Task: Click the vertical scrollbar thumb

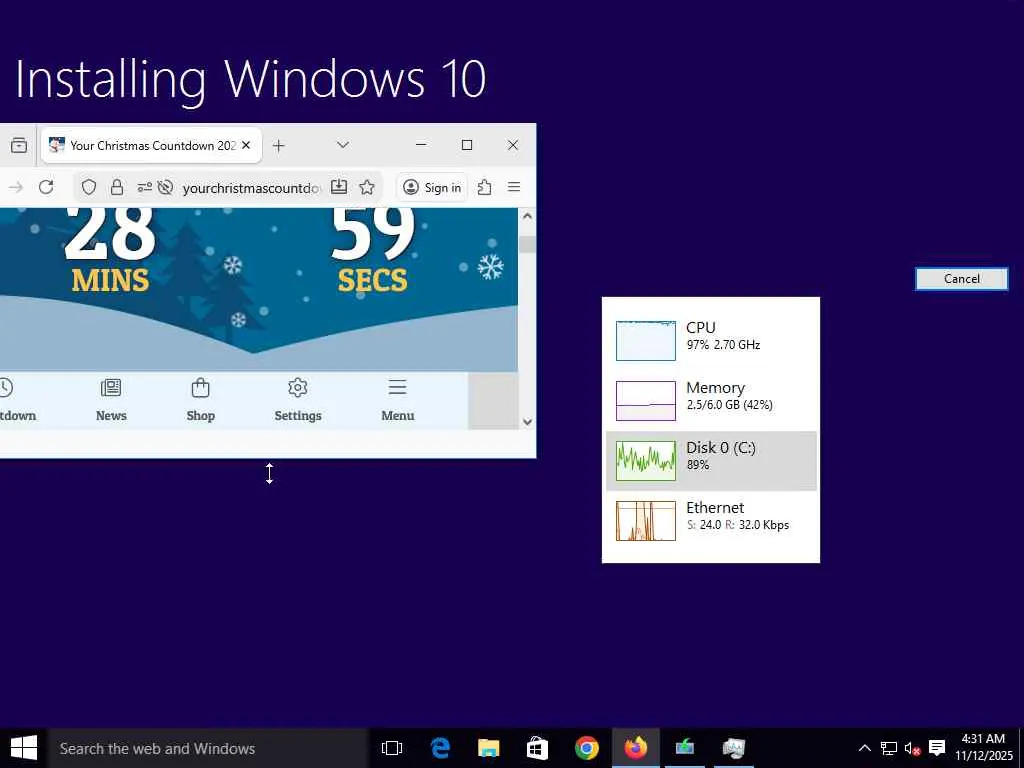Action: pos(528,244)
